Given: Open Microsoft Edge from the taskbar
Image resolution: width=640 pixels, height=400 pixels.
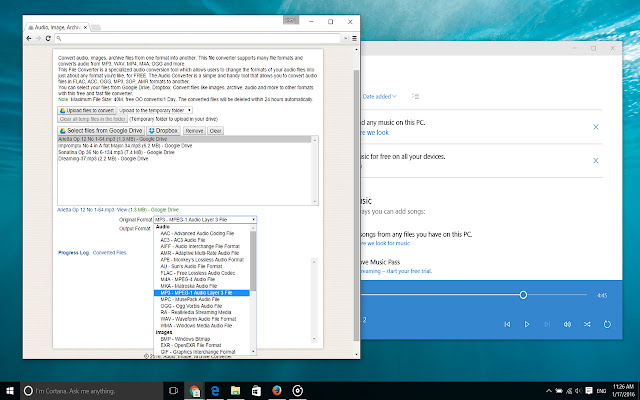Looking at the screenshot, I should coord(215,390).
